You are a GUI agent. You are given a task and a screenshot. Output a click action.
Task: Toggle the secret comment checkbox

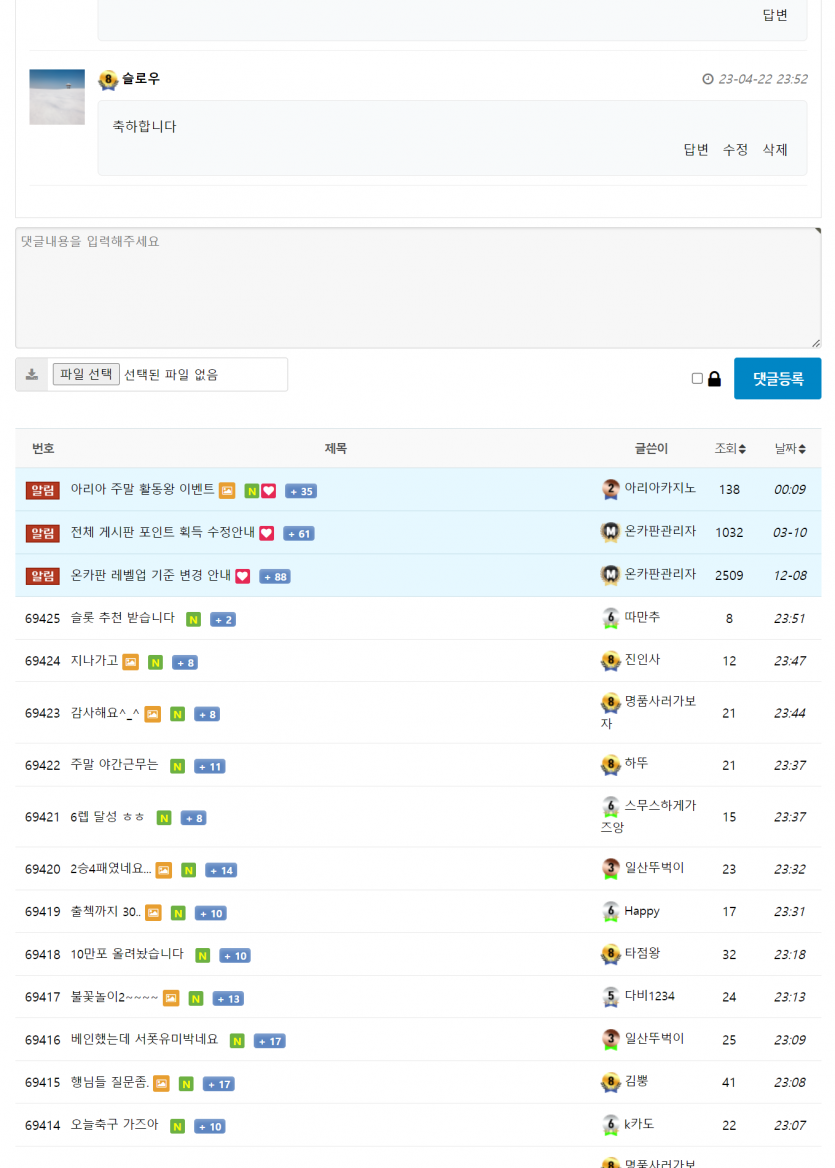click(697, 378)
